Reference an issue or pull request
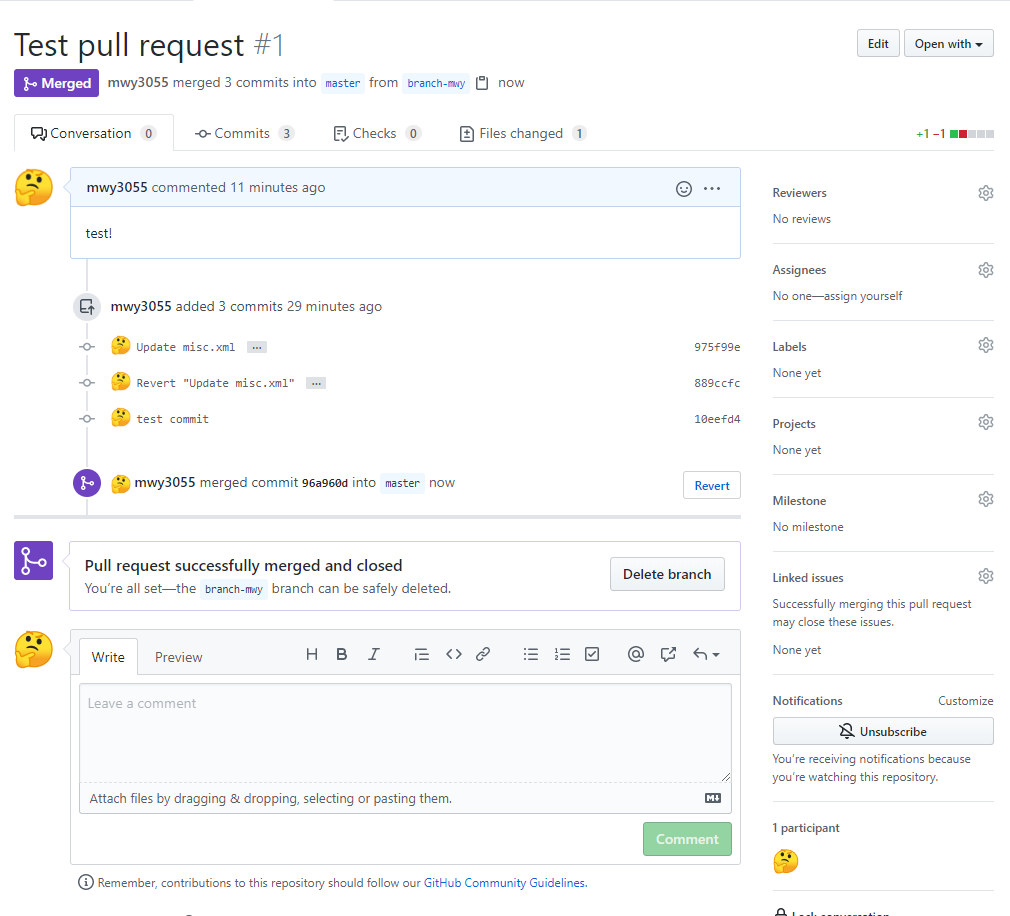The height and width of the screenshot is (916, 1010). (669, 654)
